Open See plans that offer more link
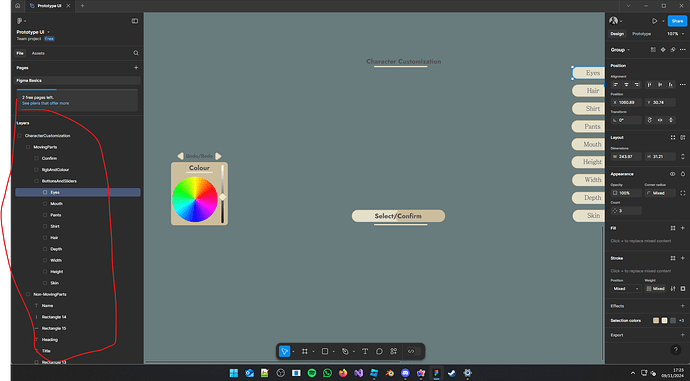Viewport: 690px width, 381px height. pyautogui.click(x=45, y=103)
